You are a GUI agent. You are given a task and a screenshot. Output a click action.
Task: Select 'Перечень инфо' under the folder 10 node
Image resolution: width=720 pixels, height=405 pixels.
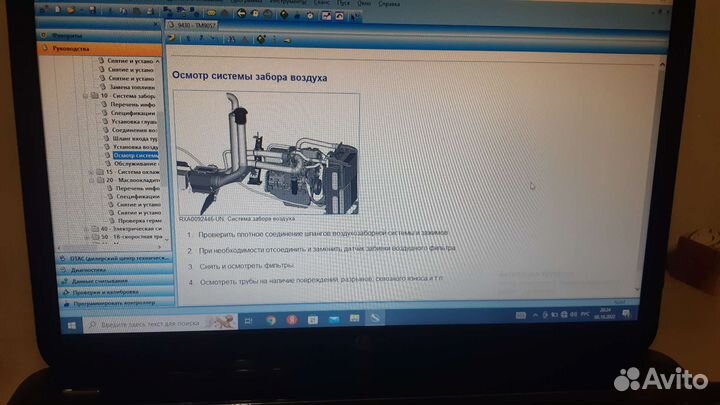coord(133,105)
